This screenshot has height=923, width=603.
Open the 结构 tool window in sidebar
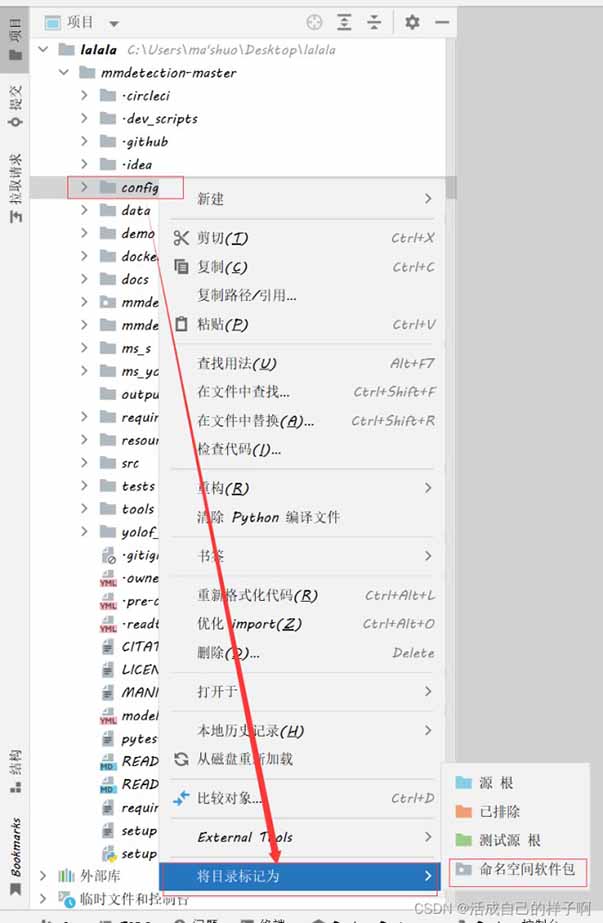[15, 771]
